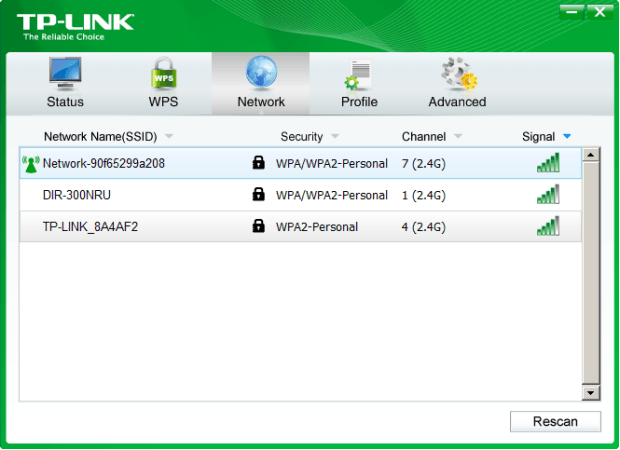Click the network list scrollbar track
The height and width of the screenshot is (450, 620).
click(591, 273)
